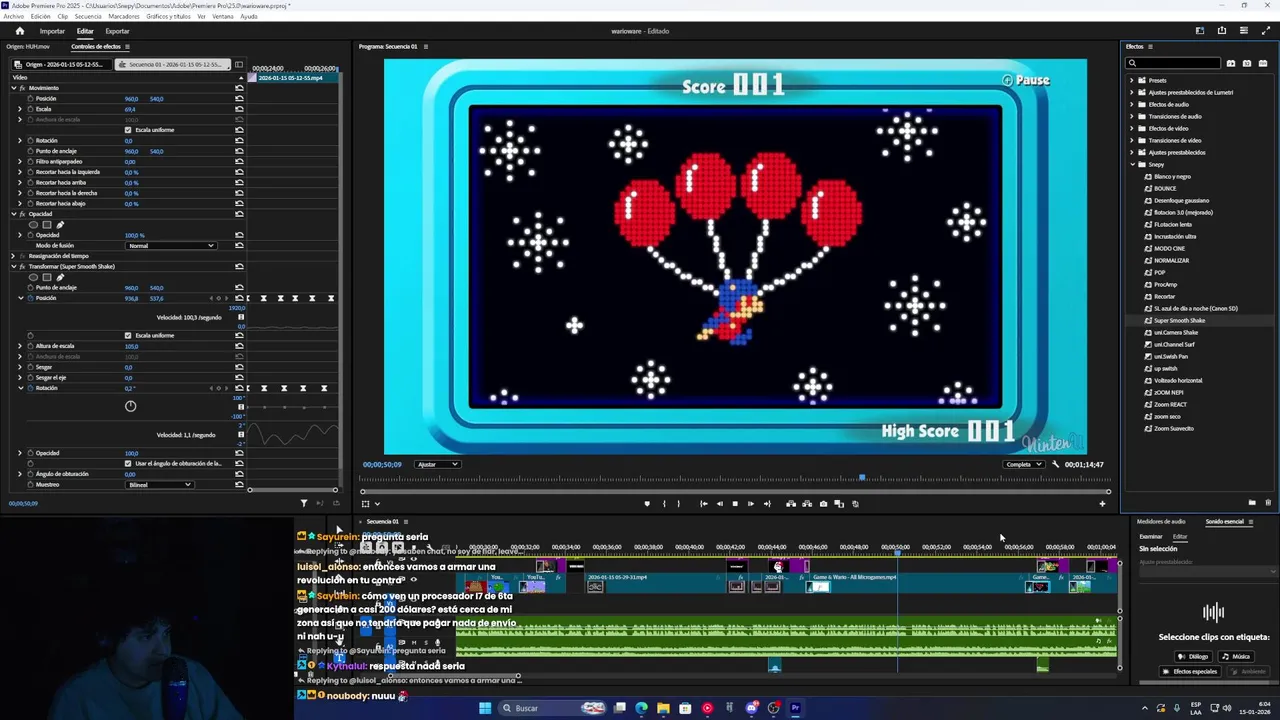Open the Muestreo Bilineal dropdown
The image size is (1280, 720).
159,485
